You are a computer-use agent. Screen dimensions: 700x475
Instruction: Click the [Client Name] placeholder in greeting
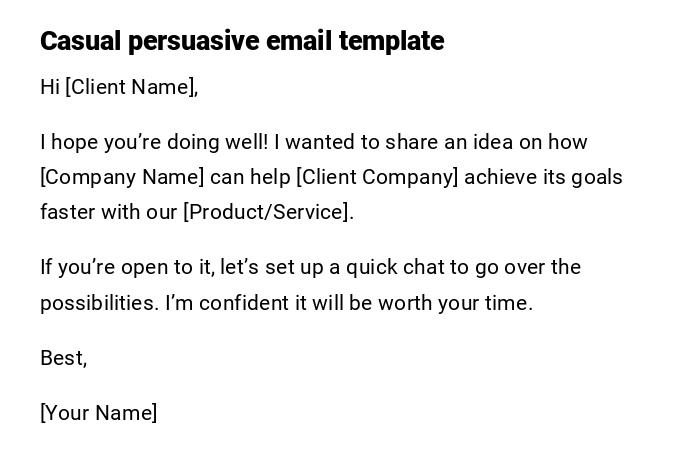click(x=130, y=87)
